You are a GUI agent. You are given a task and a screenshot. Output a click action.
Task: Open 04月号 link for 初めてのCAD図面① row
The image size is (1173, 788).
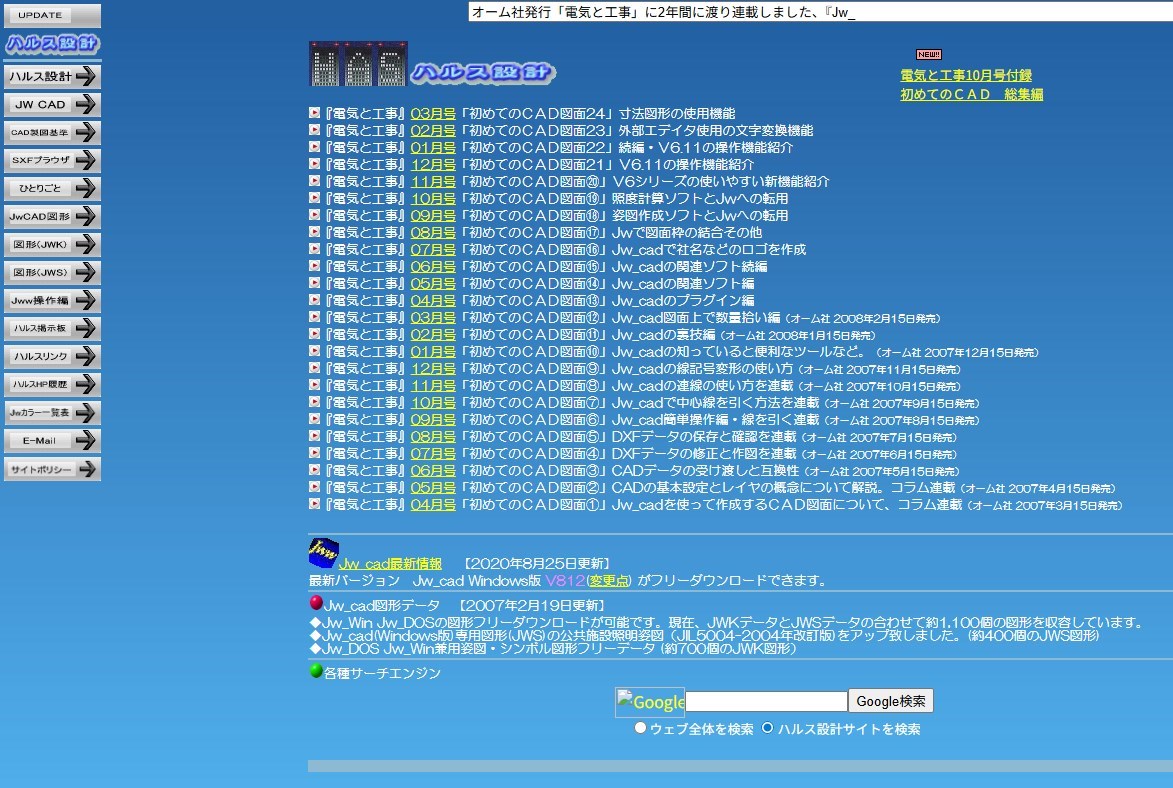pos(433,505)
